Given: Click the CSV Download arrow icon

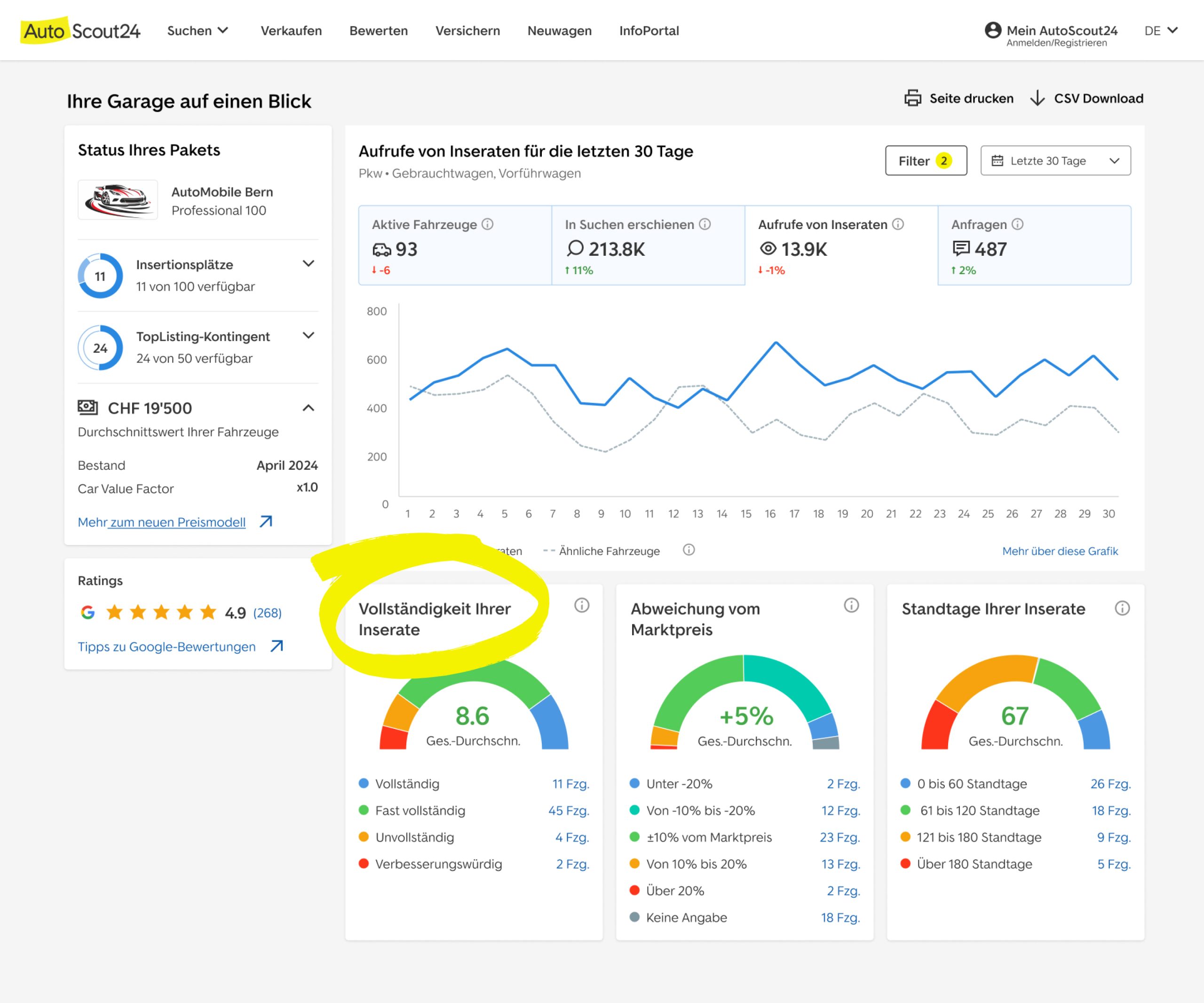Looking at the screenshot, I should click(x=1037, y=98).
